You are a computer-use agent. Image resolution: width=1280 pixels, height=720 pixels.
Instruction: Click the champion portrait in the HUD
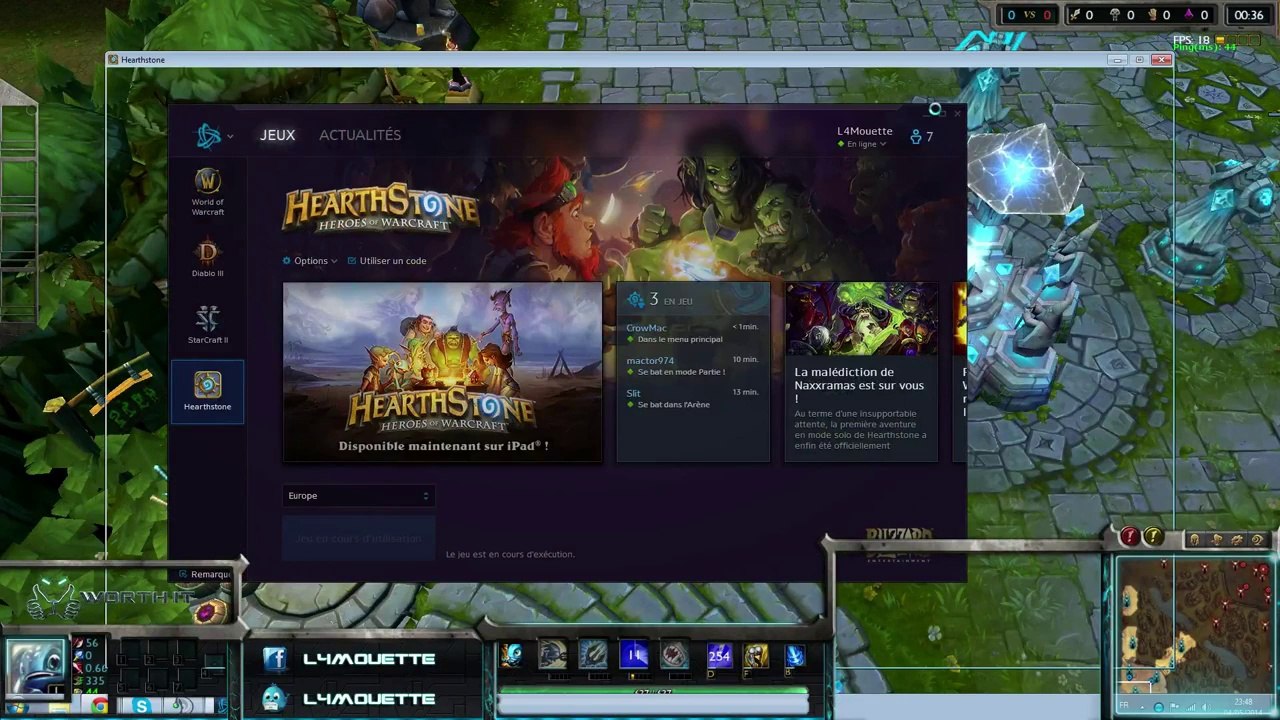[x=36, y=664]
